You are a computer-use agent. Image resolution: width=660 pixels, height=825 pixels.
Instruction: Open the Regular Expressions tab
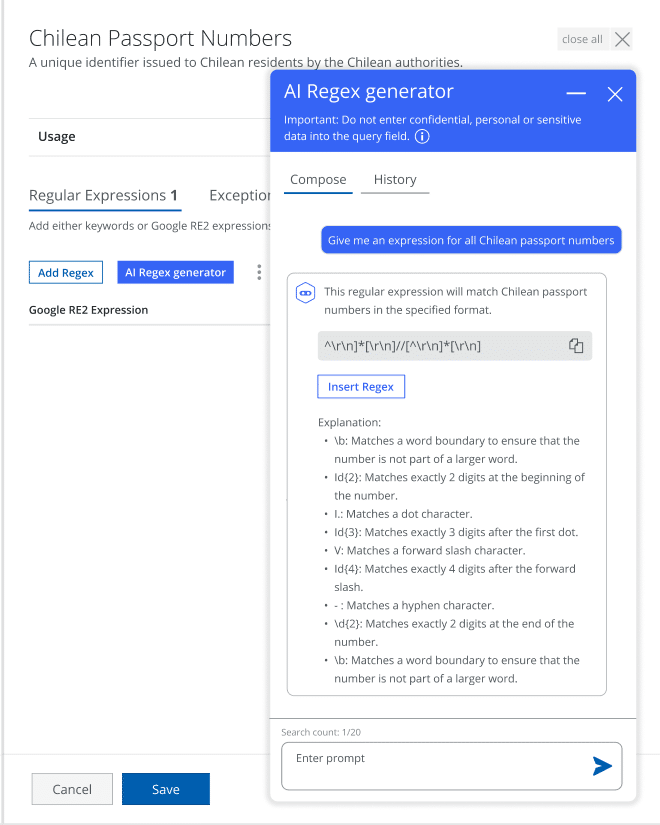click(x=103, y=195)
